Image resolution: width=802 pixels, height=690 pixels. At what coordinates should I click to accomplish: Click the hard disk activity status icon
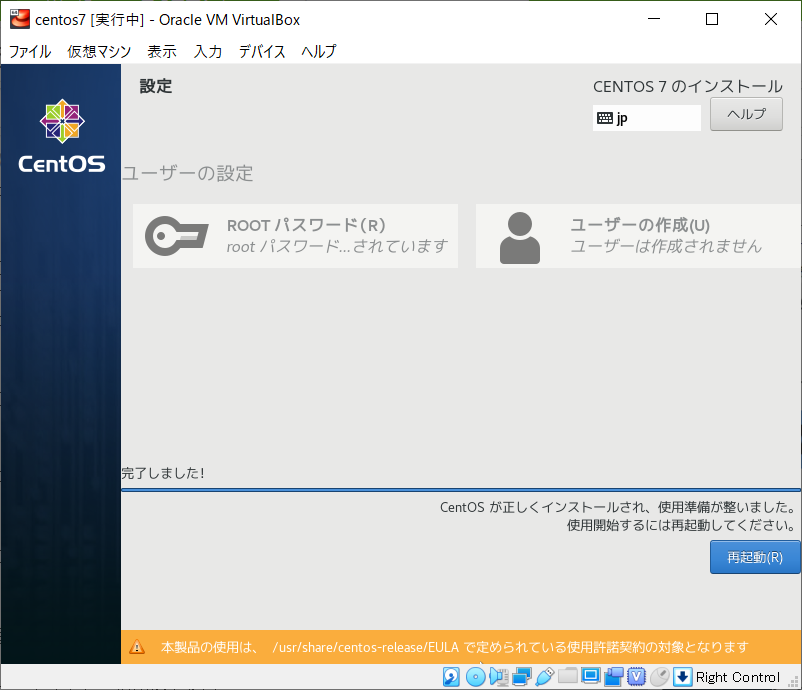click(x=451, y=677)
